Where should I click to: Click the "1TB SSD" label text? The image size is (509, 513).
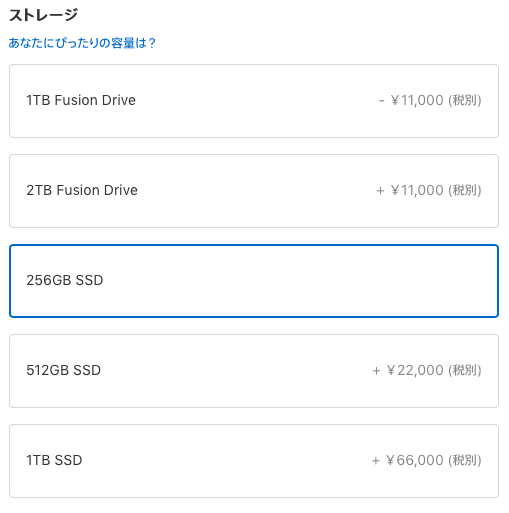point(54,460)
